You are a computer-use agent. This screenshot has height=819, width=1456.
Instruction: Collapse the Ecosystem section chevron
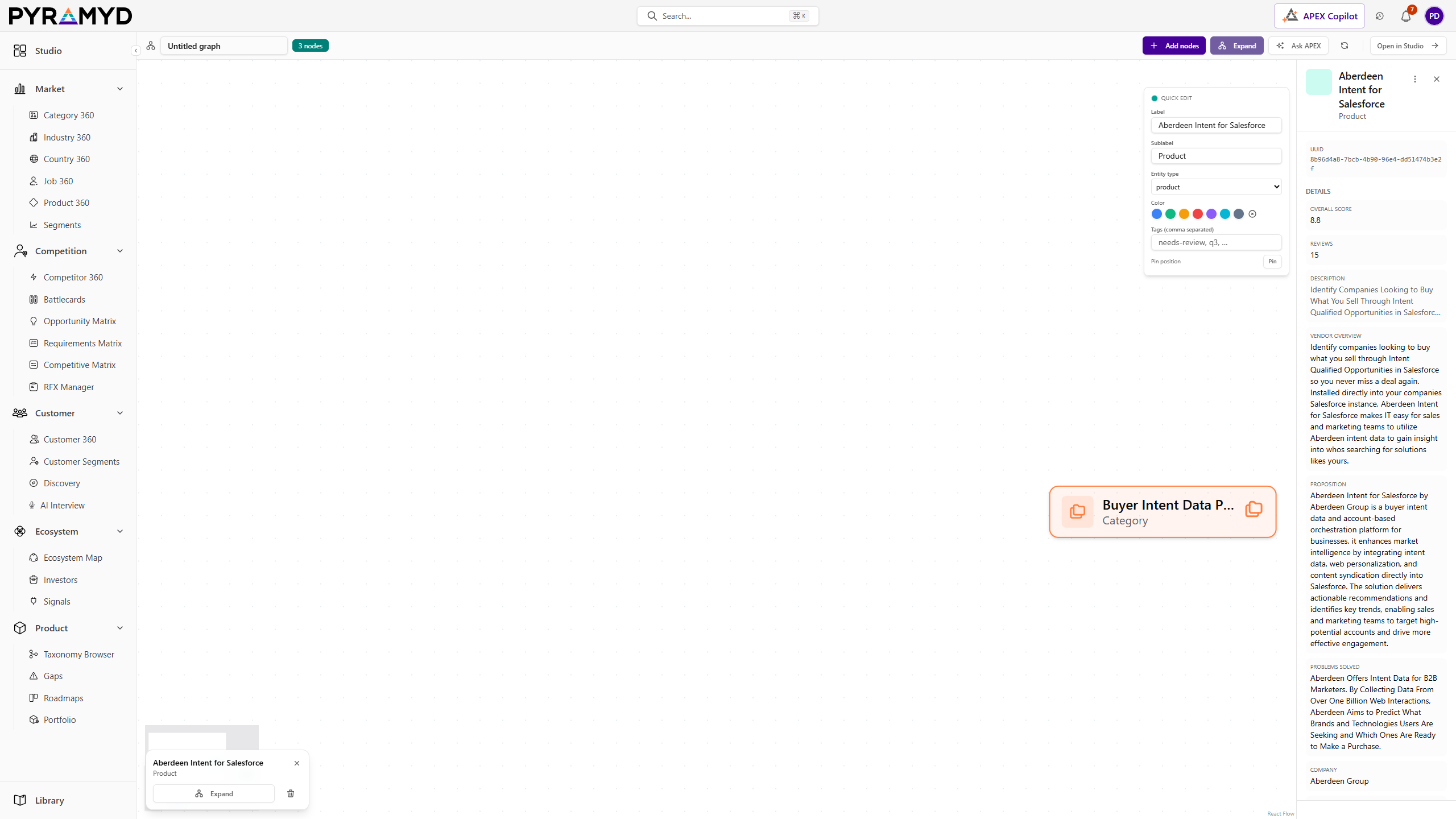click(x=120, y=531)
